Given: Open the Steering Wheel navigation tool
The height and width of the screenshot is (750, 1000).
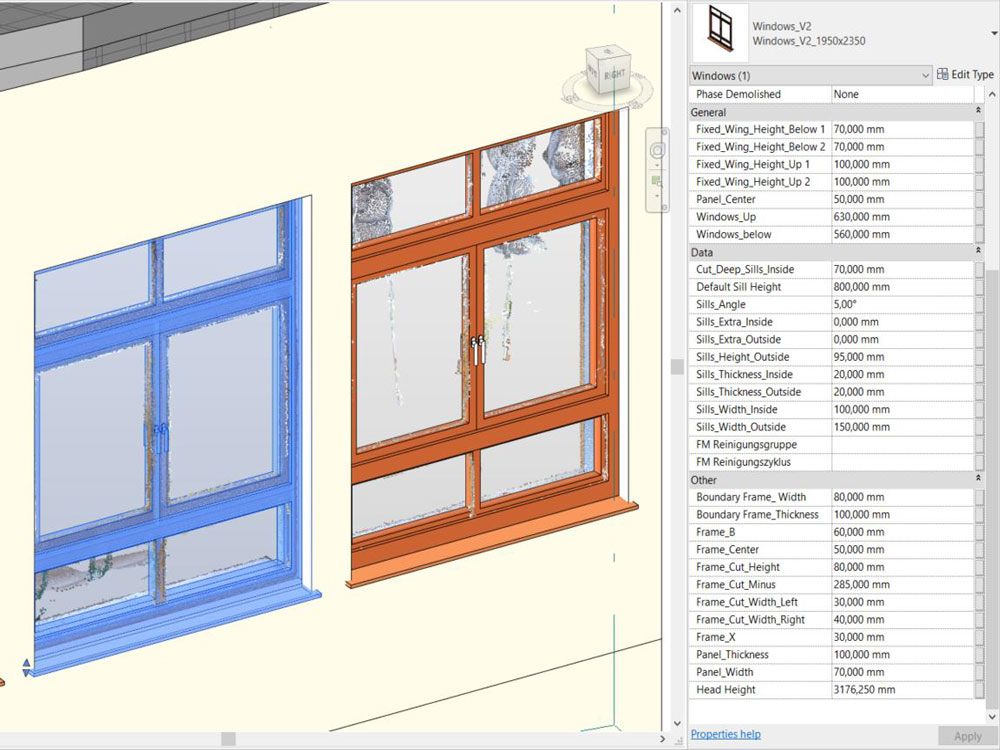Looking at the screenshot, I should point(657,150).
